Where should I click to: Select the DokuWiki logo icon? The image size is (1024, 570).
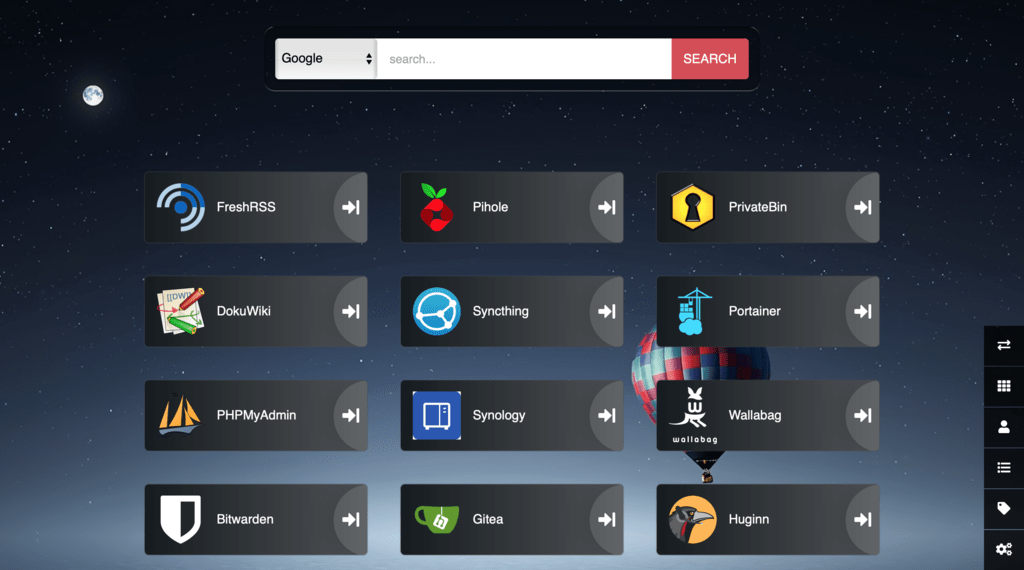point(181,311)
